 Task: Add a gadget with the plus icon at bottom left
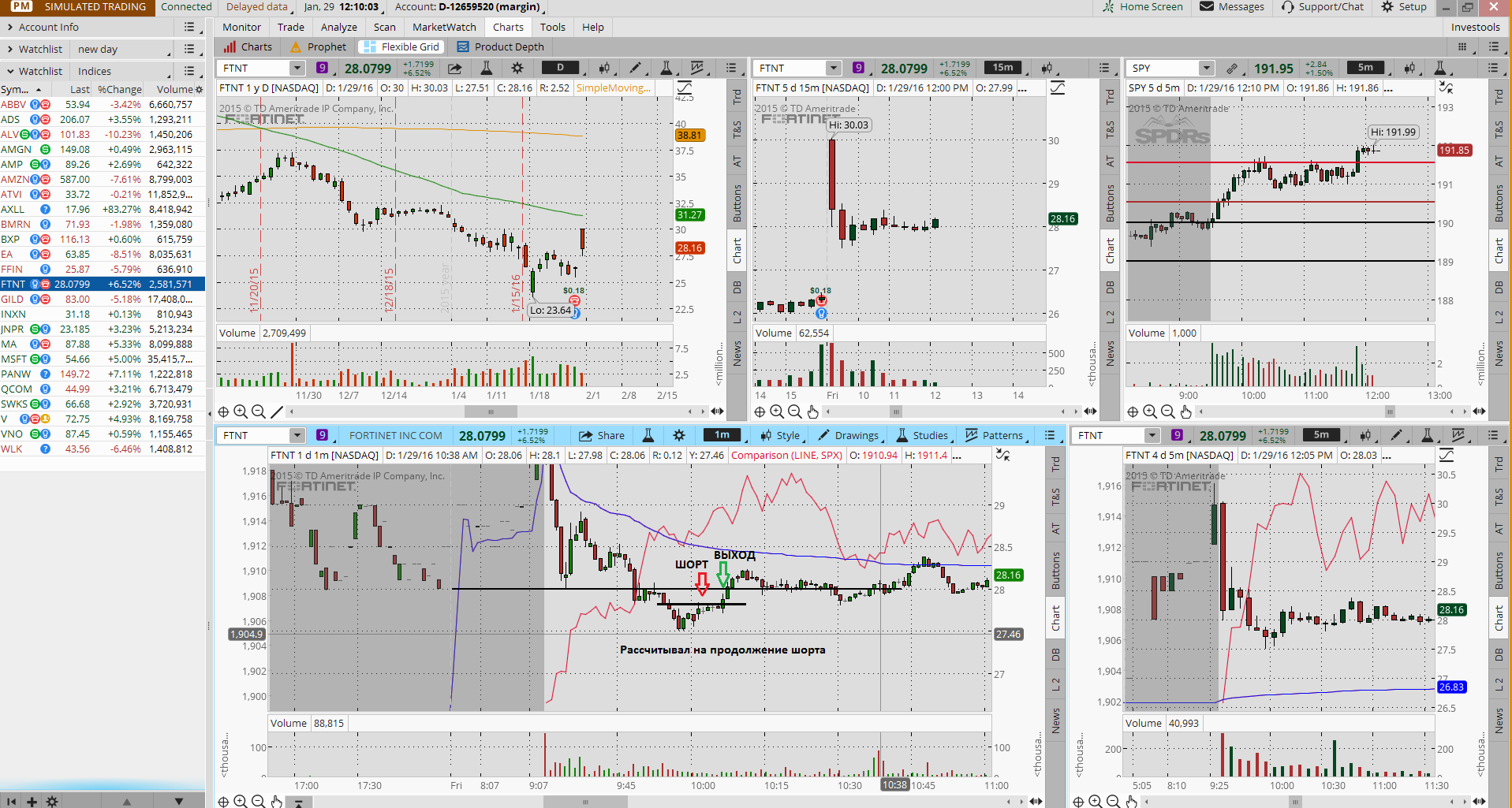(32, 801)
